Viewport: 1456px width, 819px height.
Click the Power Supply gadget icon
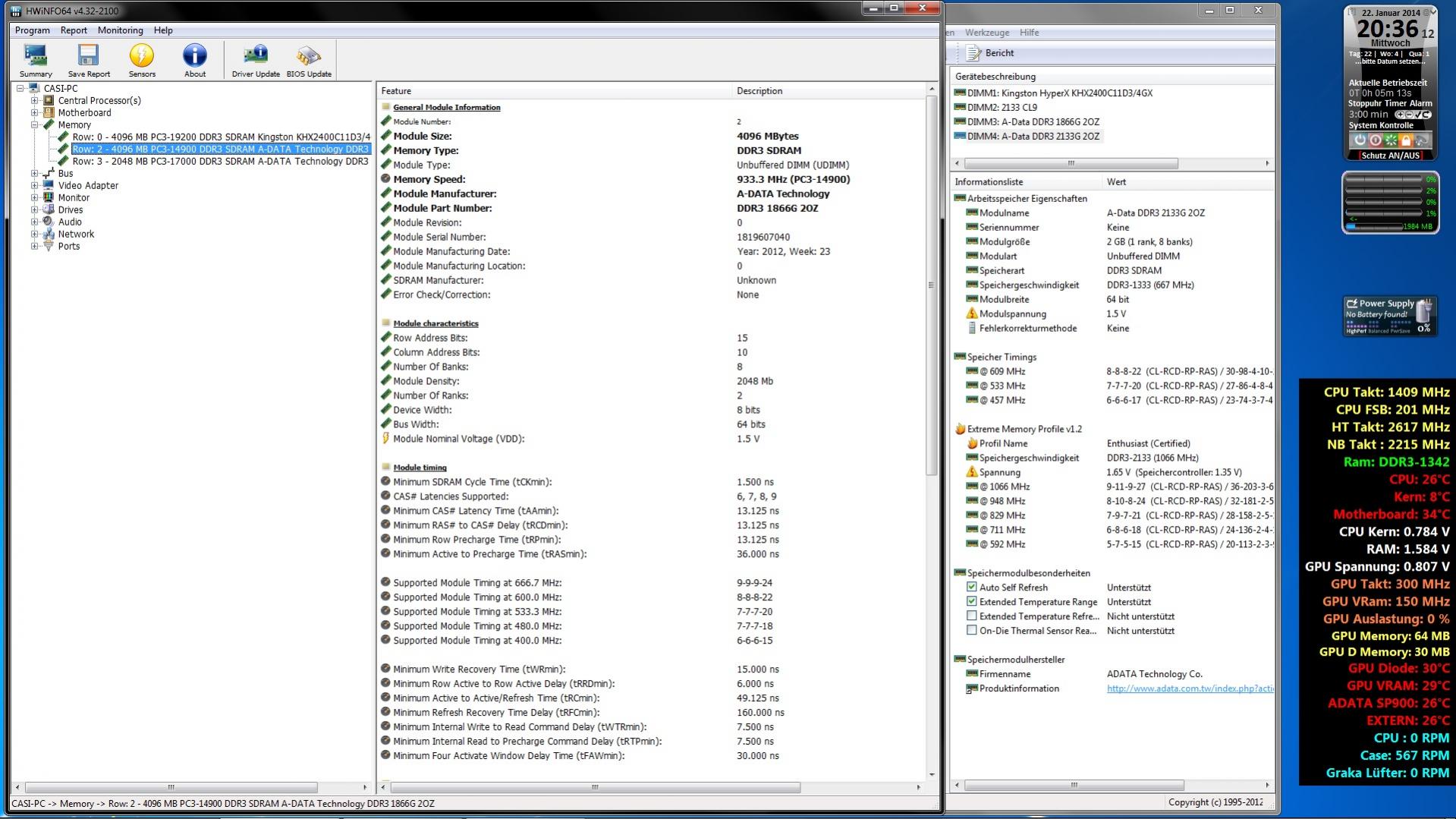point(1390,316)
